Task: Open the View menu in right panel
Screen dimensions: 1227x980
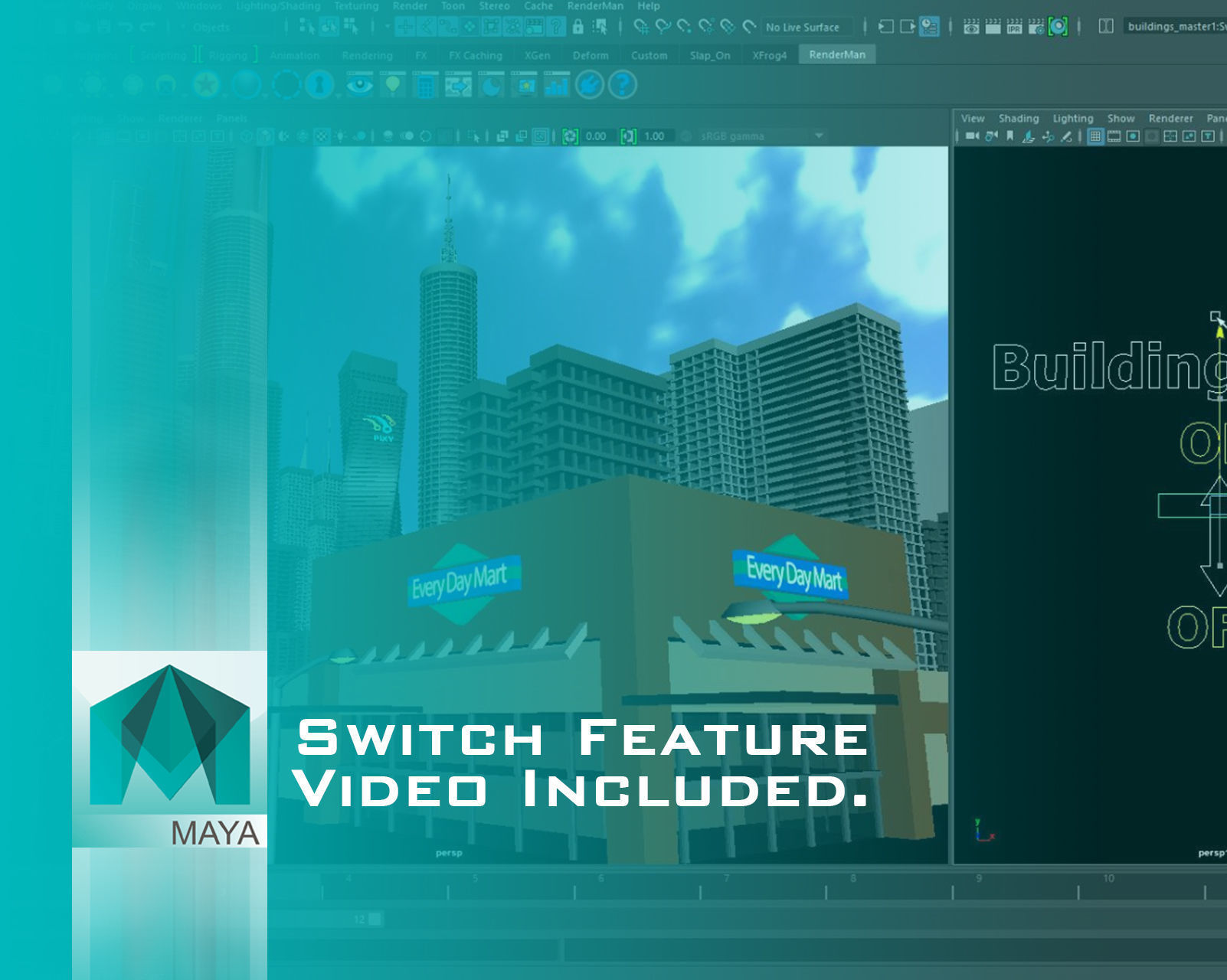Action: [x=973, y=119]
